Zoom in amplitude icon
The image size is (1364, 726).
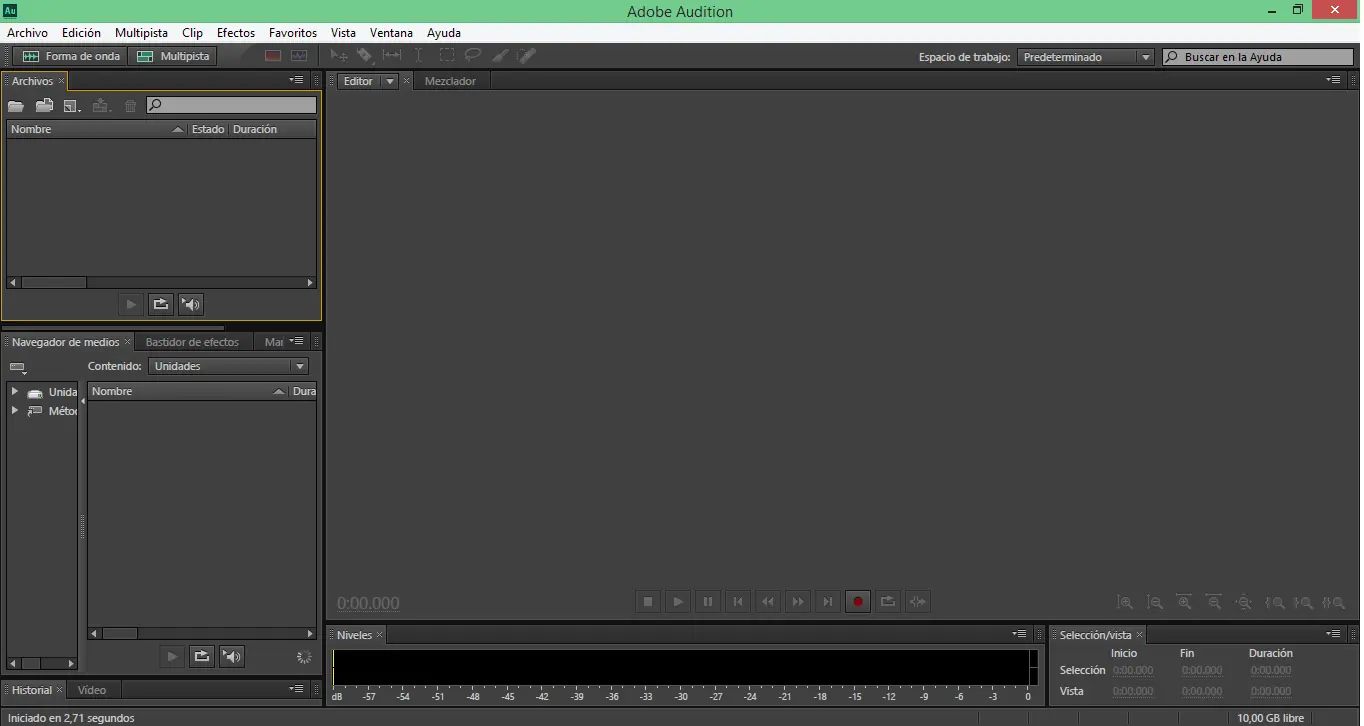[1125, 603]
